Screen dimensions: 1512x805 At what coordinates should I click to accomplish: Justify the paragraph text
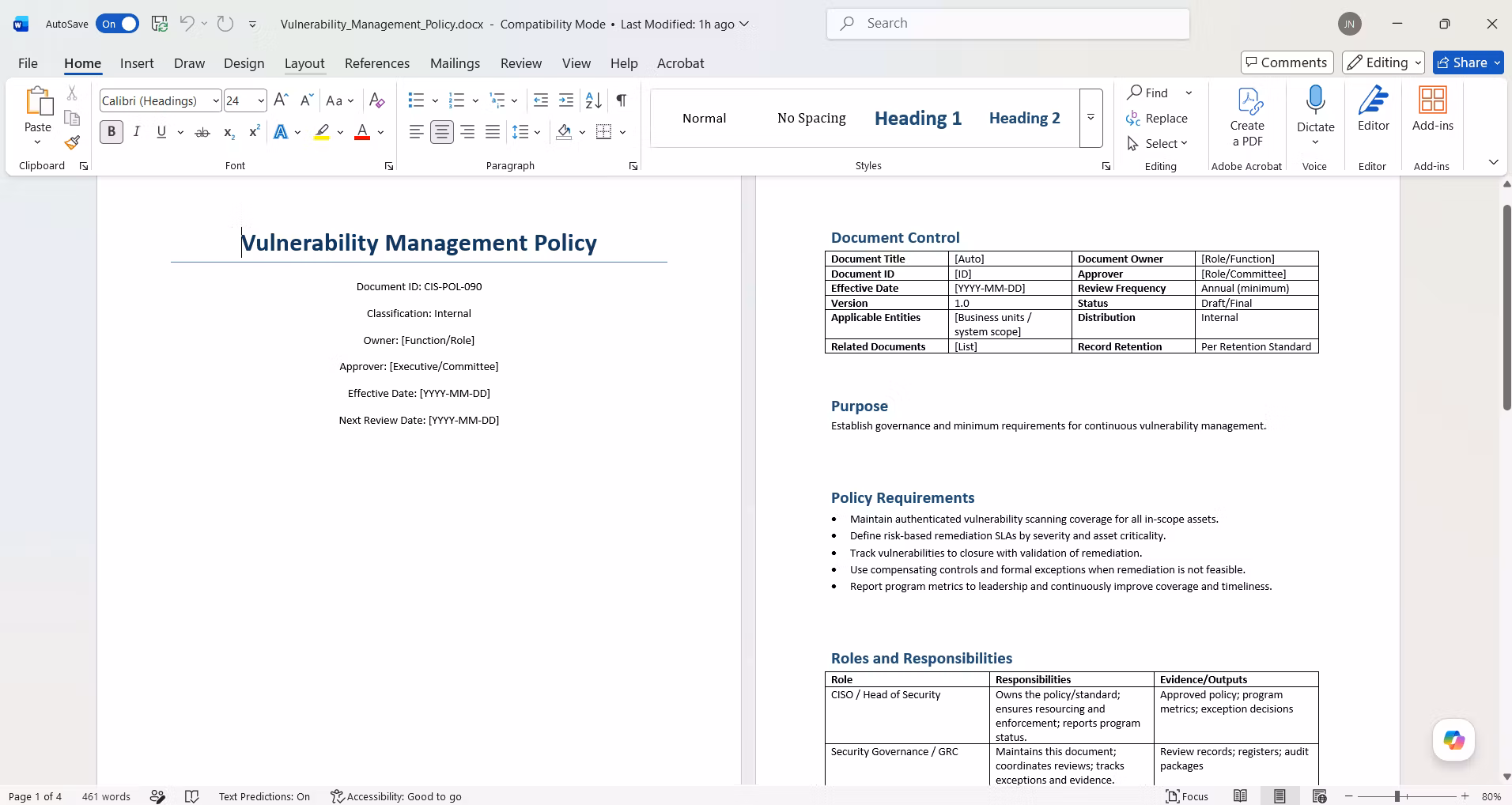click(493, 132)
